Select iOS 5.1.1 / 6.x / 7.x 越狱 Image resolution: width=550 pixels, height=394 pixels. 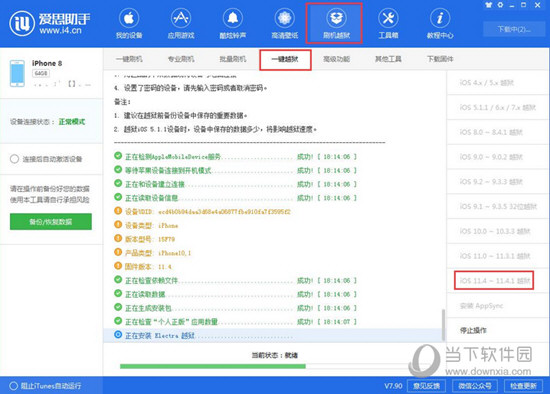coord(498,107)
